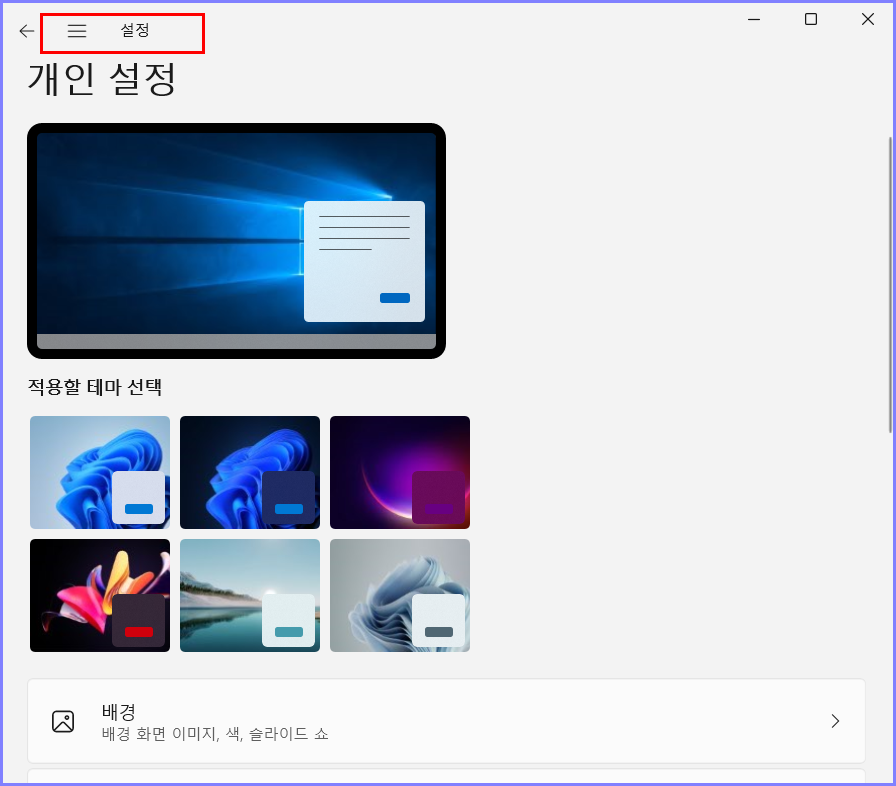
Task: Select the gray flow theme thumbnail
Action: (x=400, y=595)
